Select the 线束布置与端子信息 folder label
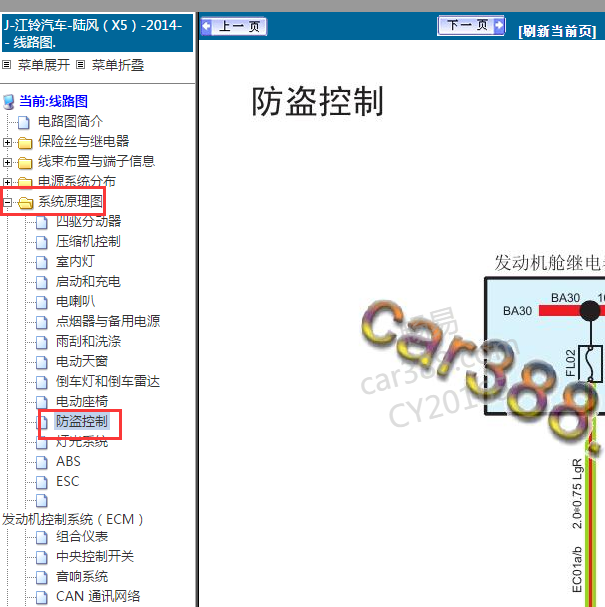Viewport: 605px width, 607px height. (x=96, y=161)
